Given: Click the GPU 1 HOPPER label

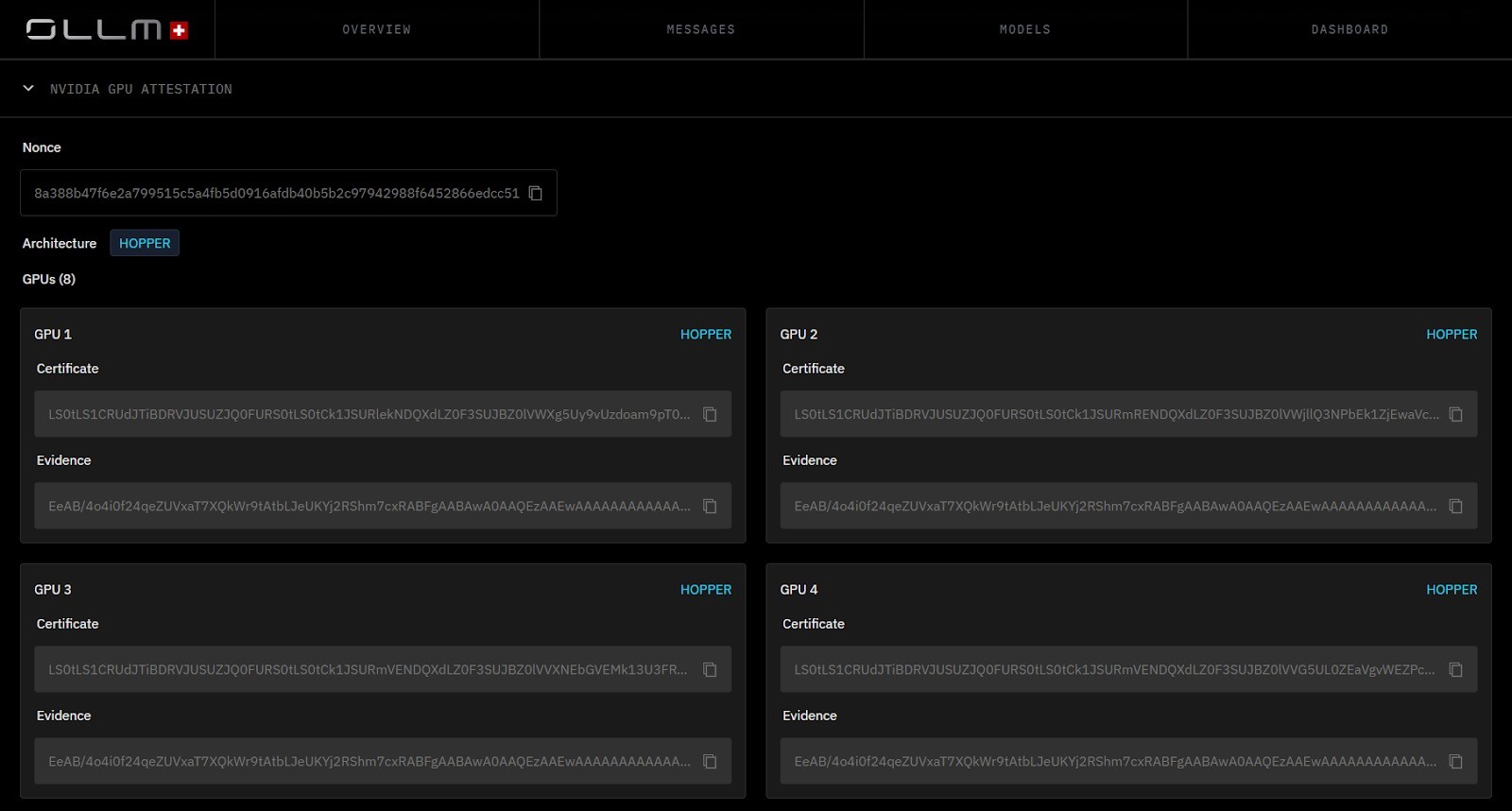Looking at the screenshot, I should pyautogui.click(x=706, y=334).
